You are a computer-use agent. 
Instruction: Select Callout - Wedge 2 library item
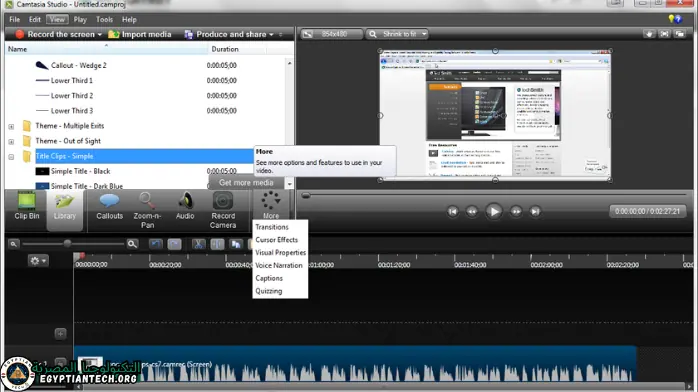click(78, 65)
